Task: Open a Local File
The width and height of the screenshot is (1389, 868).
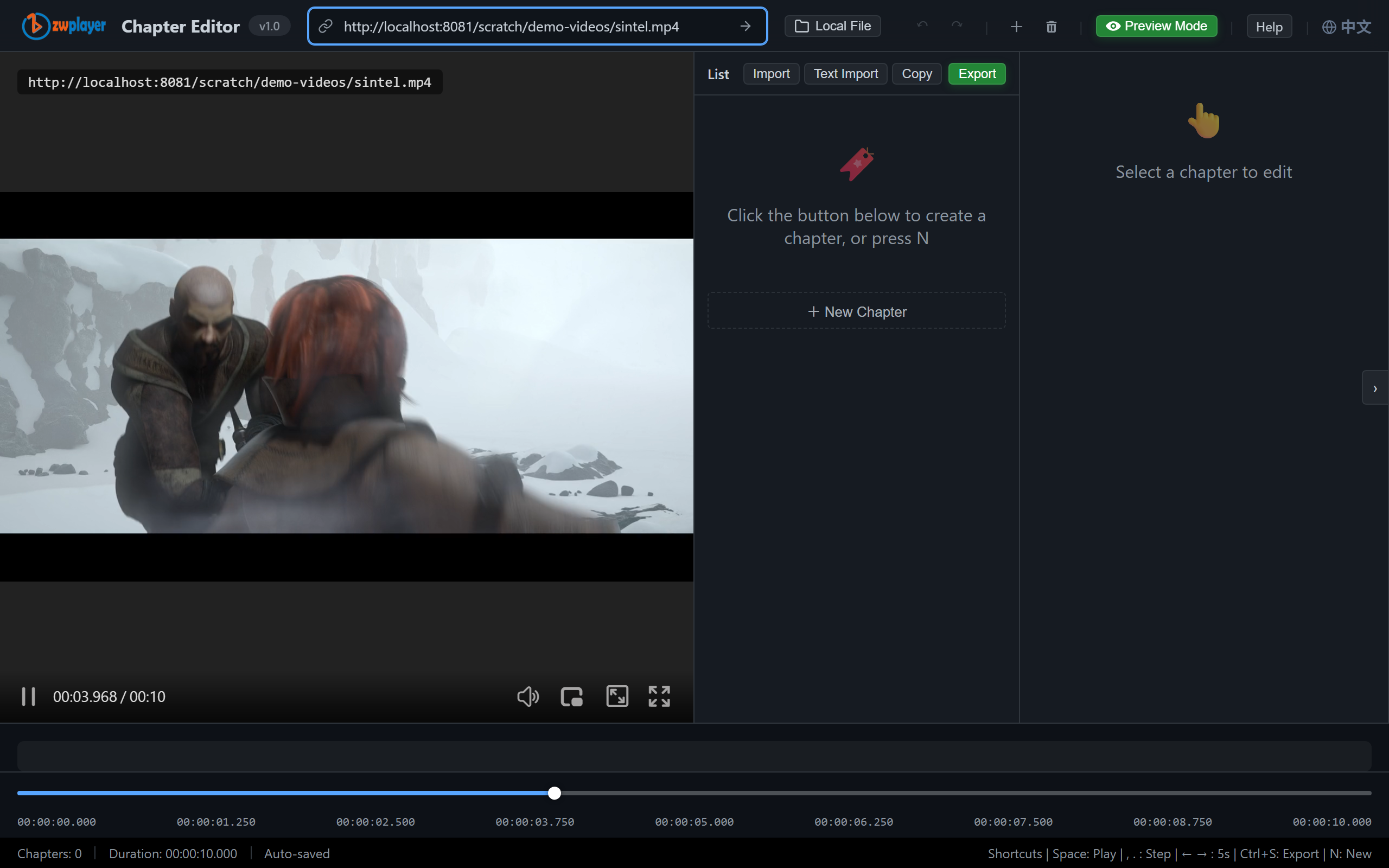Action: click(832, 26)
